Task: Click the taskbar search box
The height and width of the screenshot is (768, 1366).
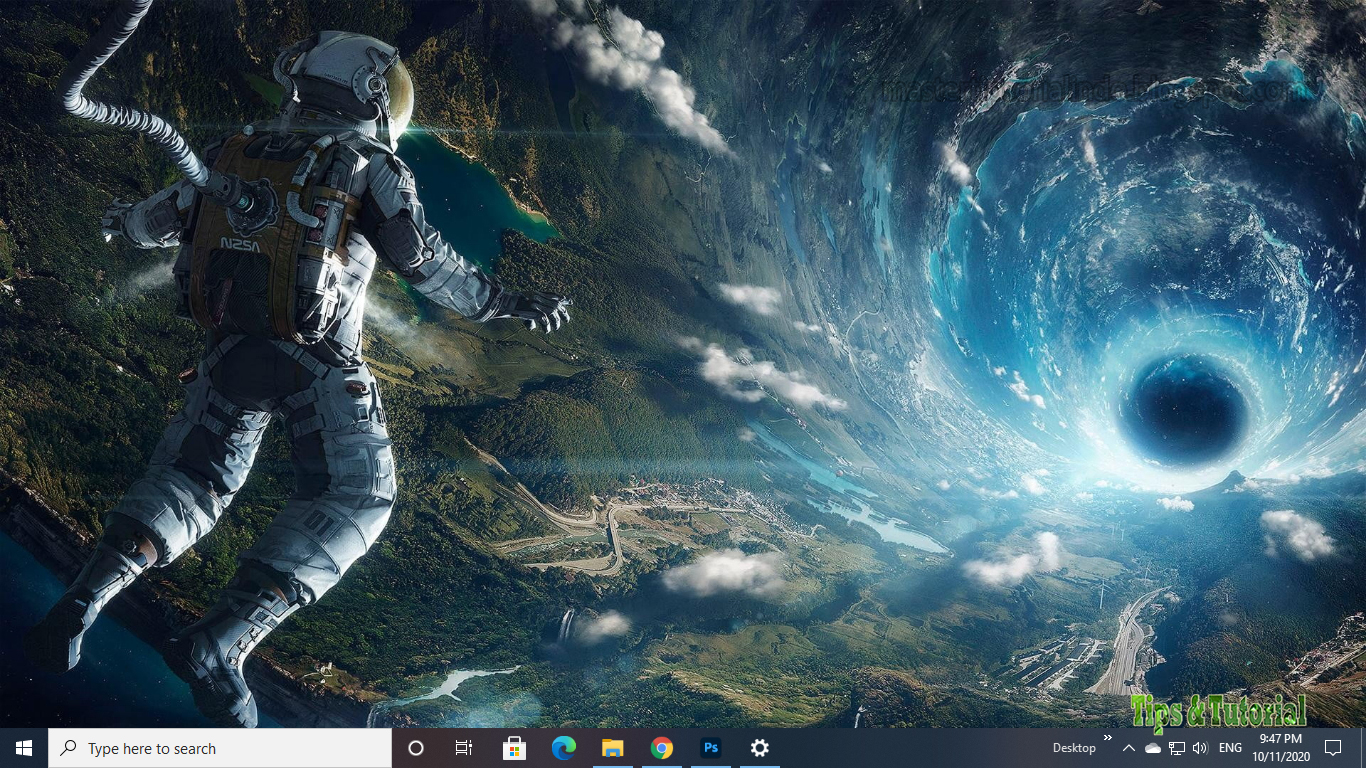Action: click(220, 748)
